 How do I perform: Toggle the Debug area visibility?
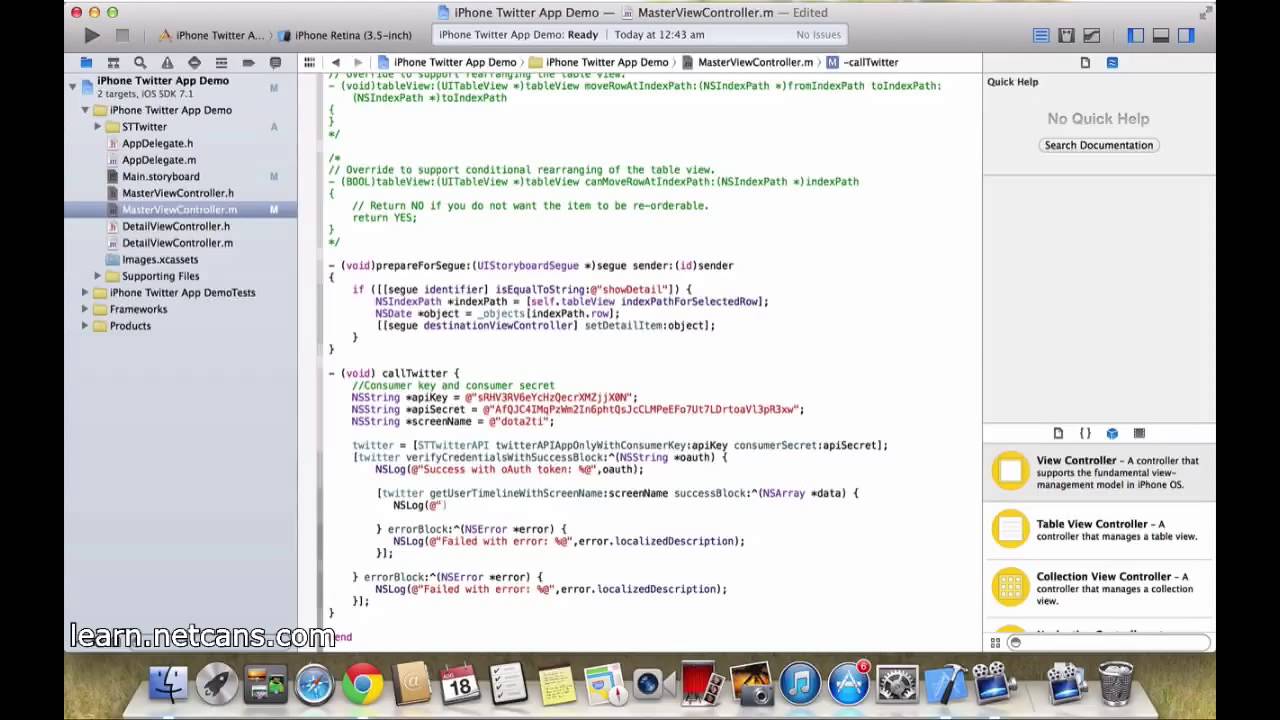pyautogui.click(x=1161, y=35)
